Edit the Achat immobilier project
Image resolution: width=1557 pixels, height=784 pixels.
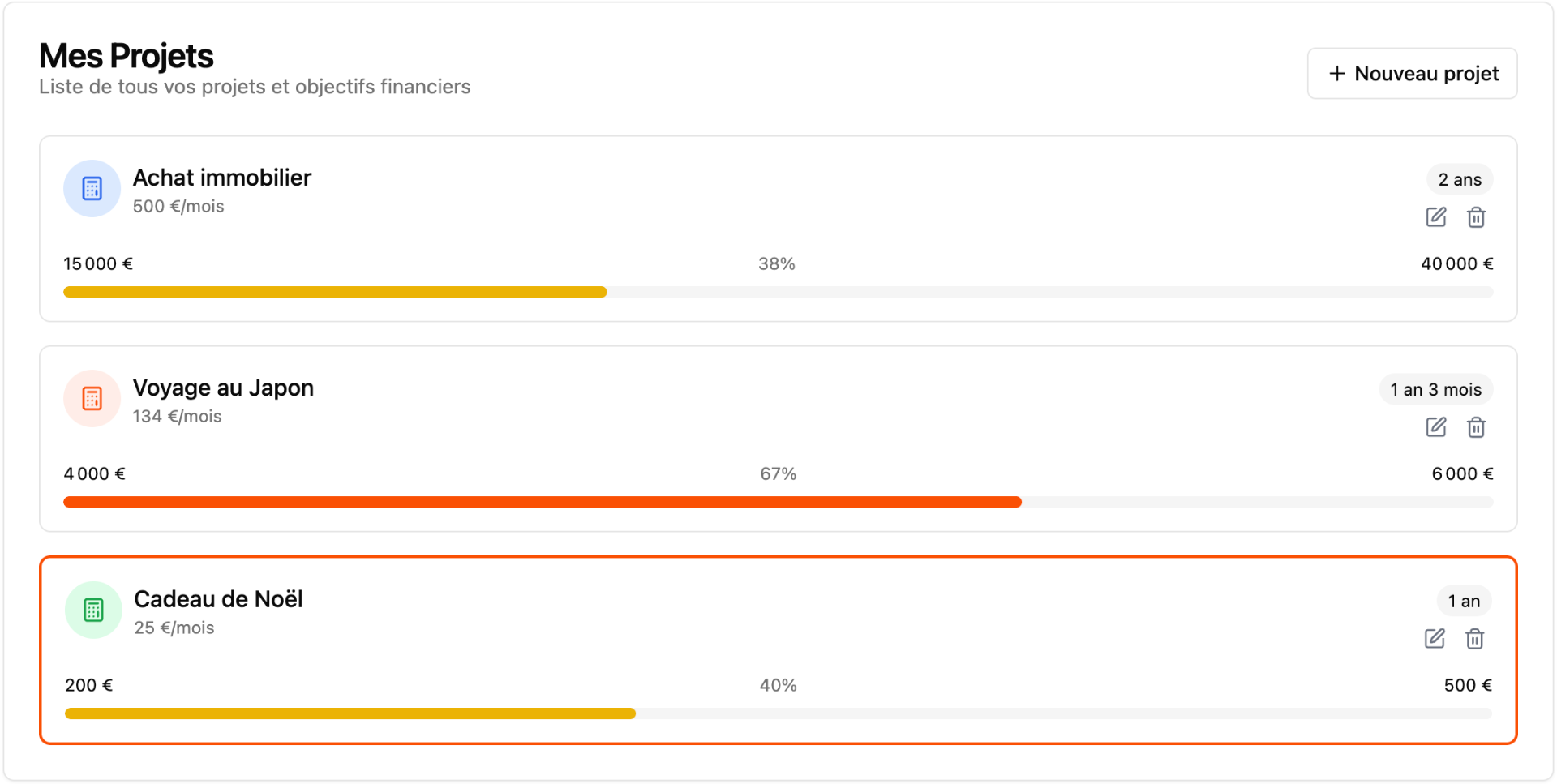1435,217
